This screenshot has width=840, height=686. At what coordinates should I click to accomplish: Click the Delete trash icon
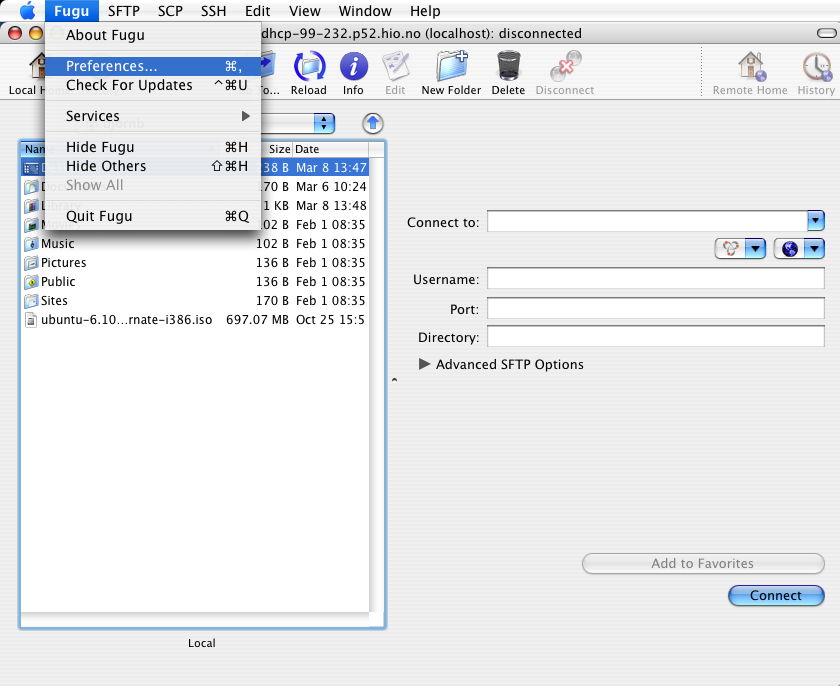[508, 66]
